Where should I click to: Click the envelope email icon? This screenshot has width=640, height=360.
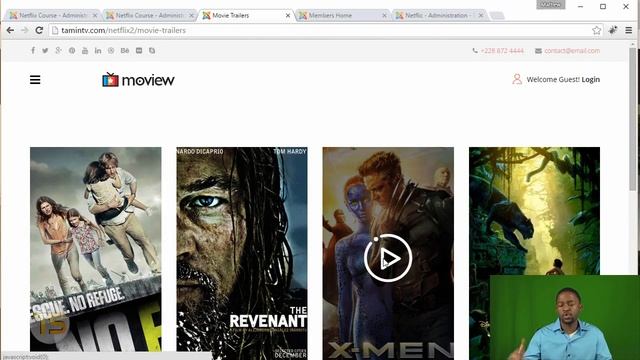[x=538, y=51]
